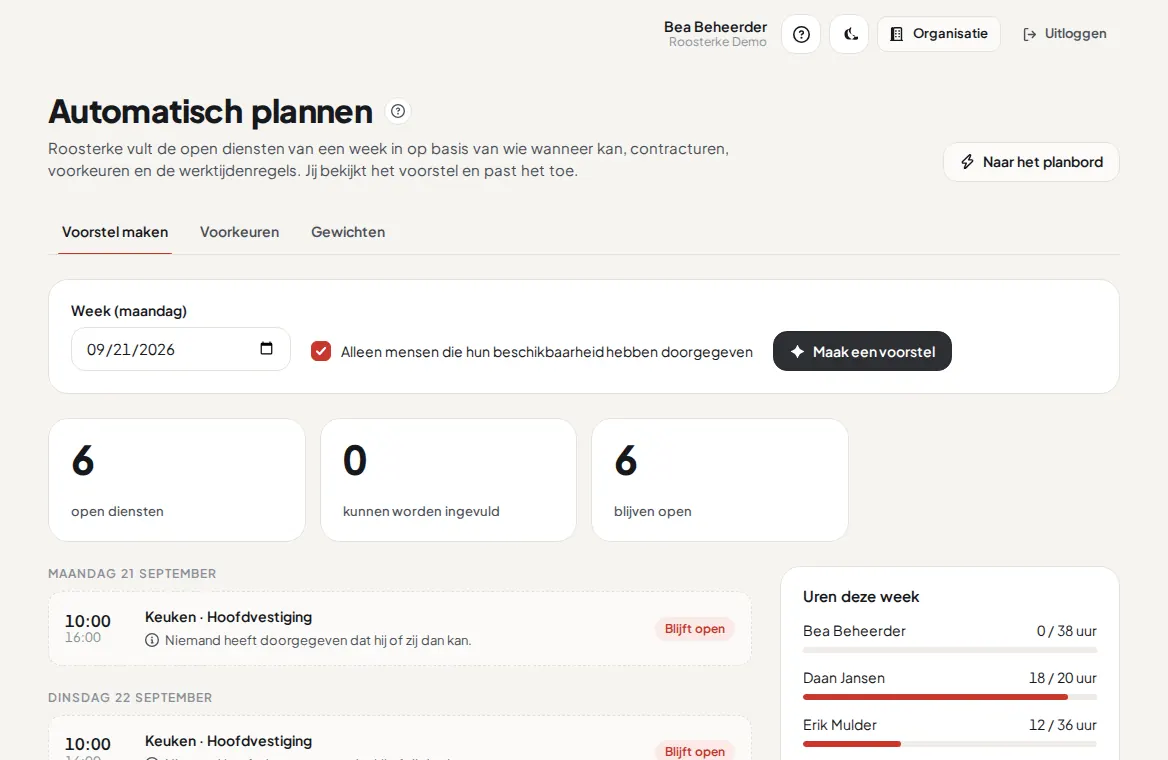1168x760 pixels.
Task: Click Uitloggen to sign out
Action: [x=1064, y=34]
